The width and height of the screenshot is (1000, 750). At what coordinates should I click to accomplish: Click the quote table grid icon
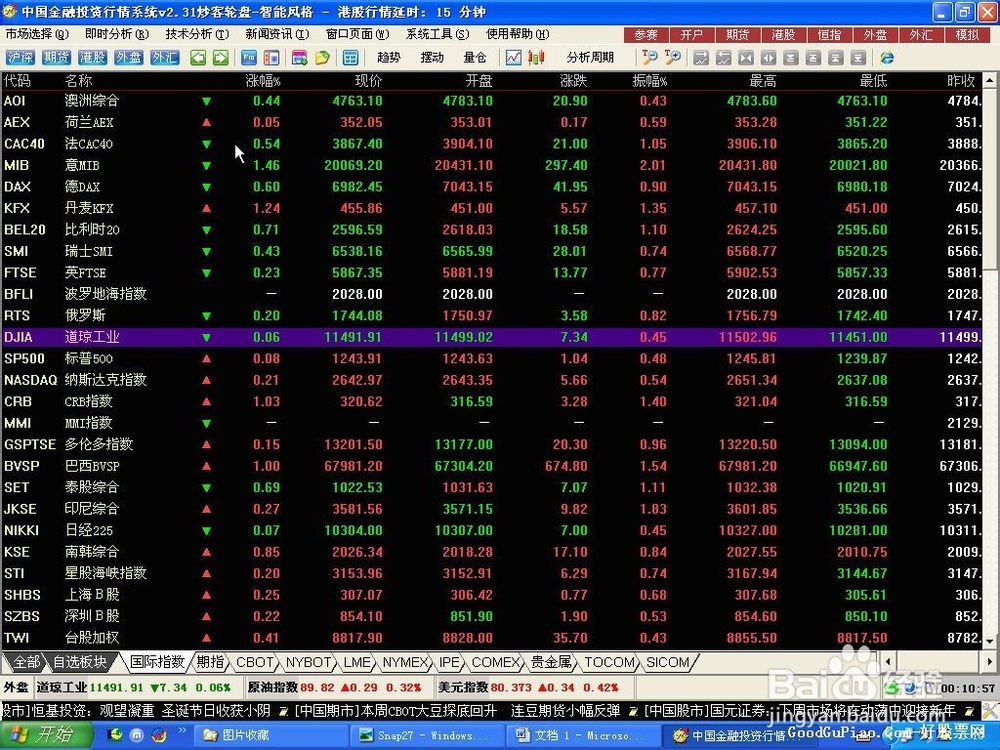[x=350, y=58]
